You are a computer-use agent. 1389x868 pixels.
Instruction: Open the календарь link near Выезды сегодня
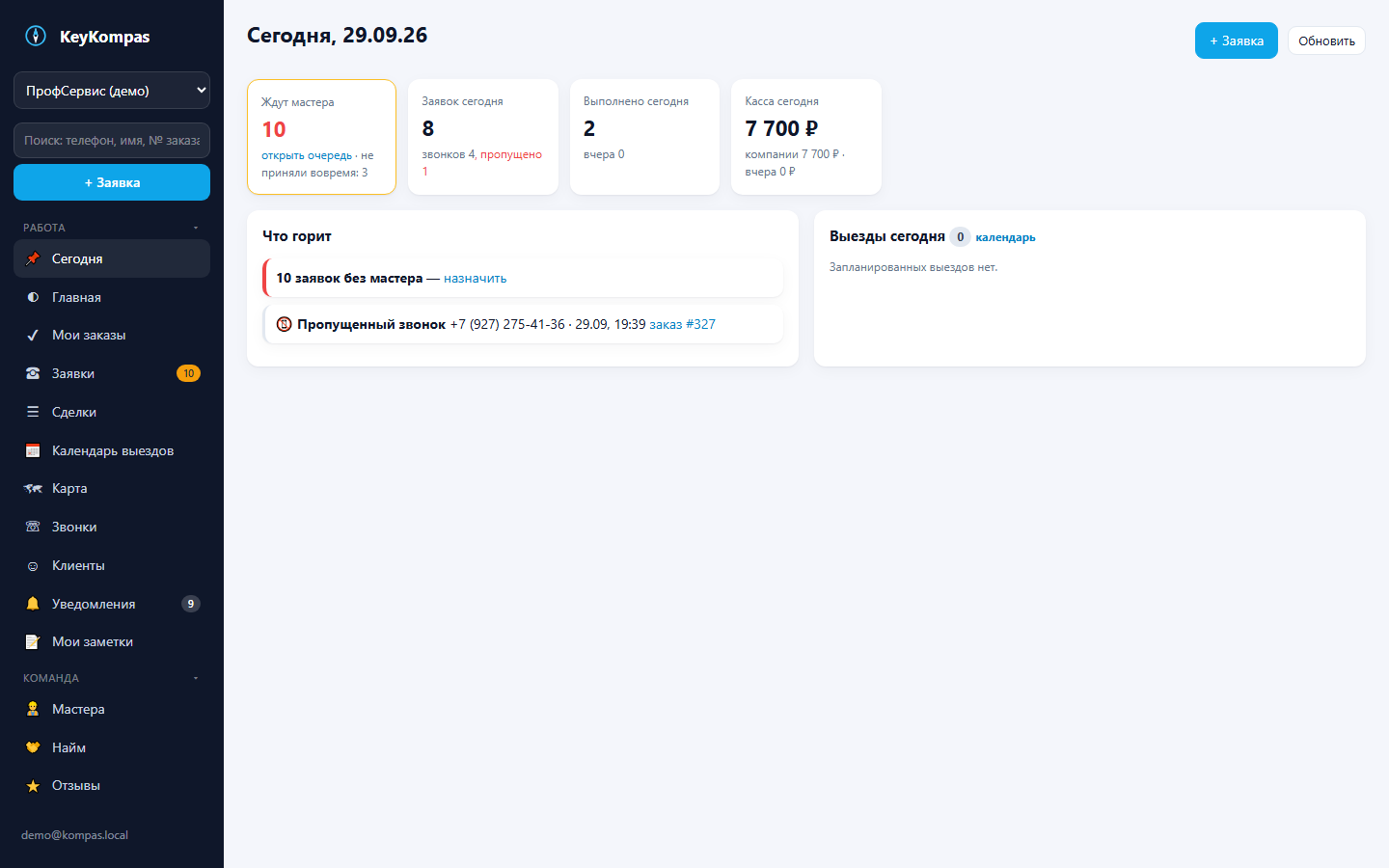pos(1005,237)
